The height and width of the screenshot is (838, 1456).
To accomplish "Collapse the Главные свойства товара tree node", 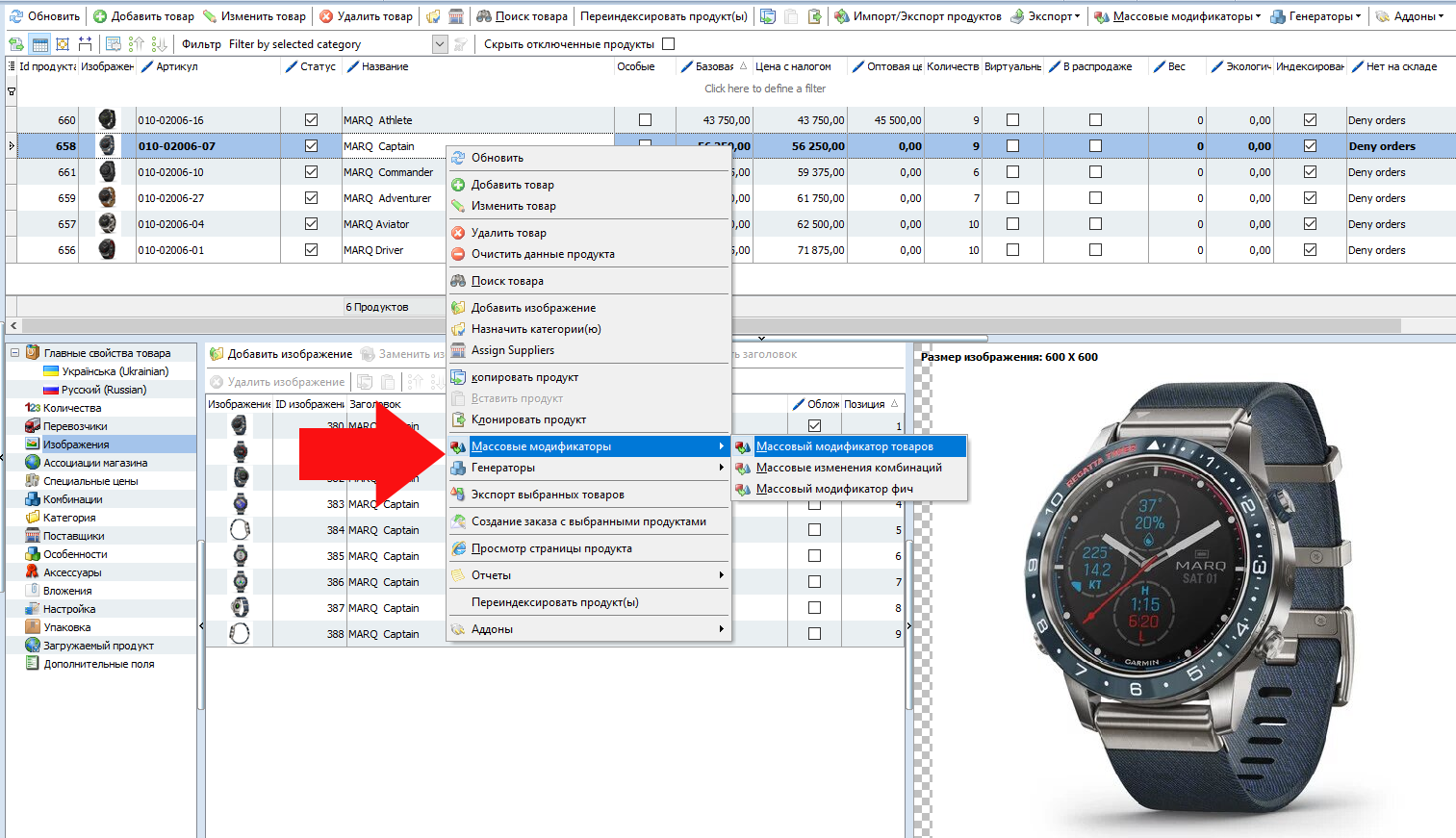I will click(14, 353).
